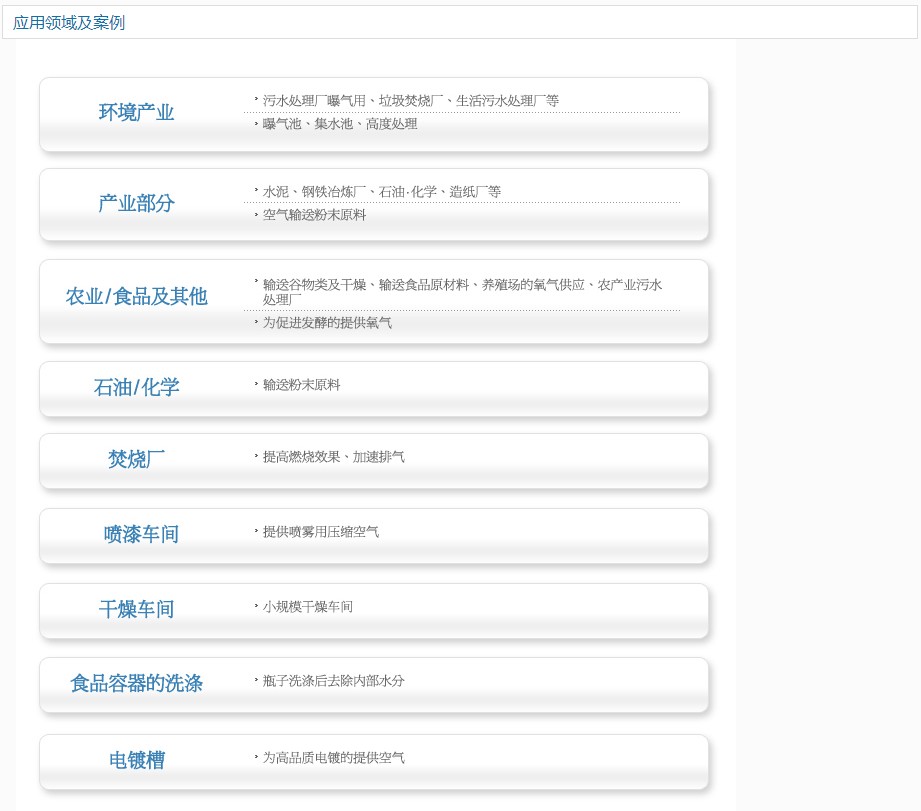Image resolution: width=921 pixels, height=811 pixels.
Task: Select the 环境产业 category heading
Action: pos(136,113)
